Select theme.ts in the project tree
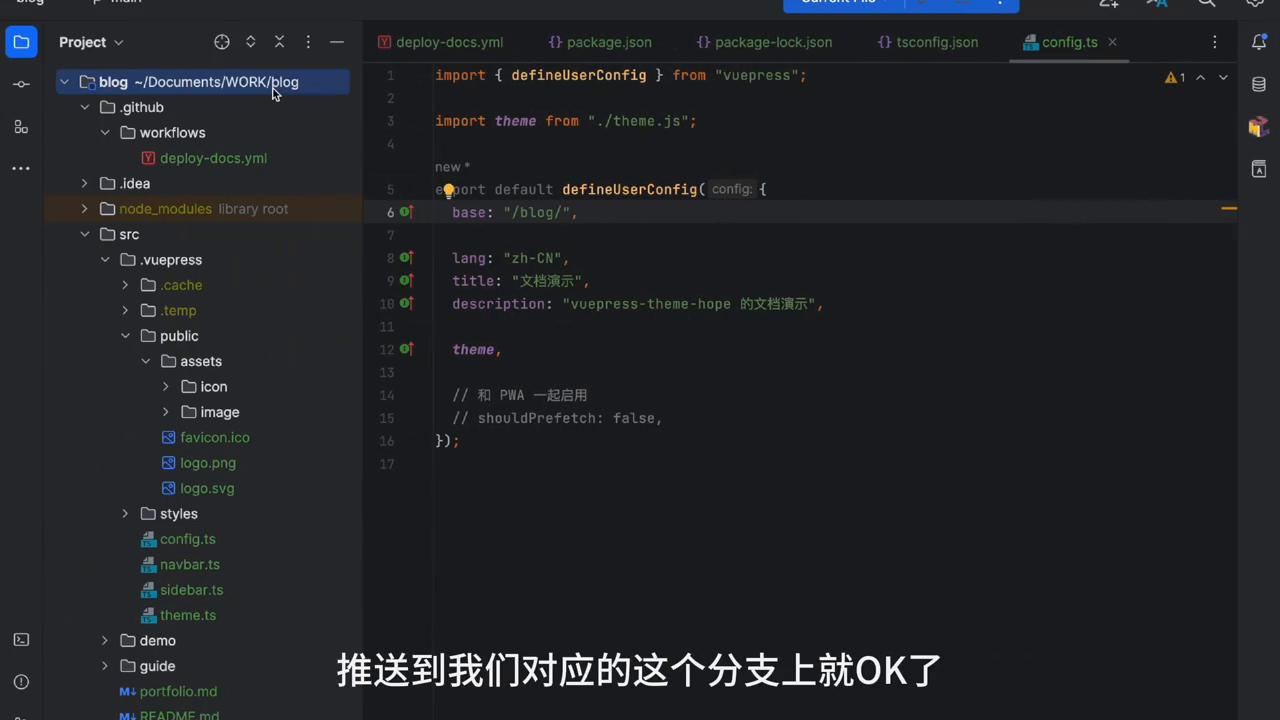Image resolution: width=1280 pixels, height=720 pixels. pos(188,615)
